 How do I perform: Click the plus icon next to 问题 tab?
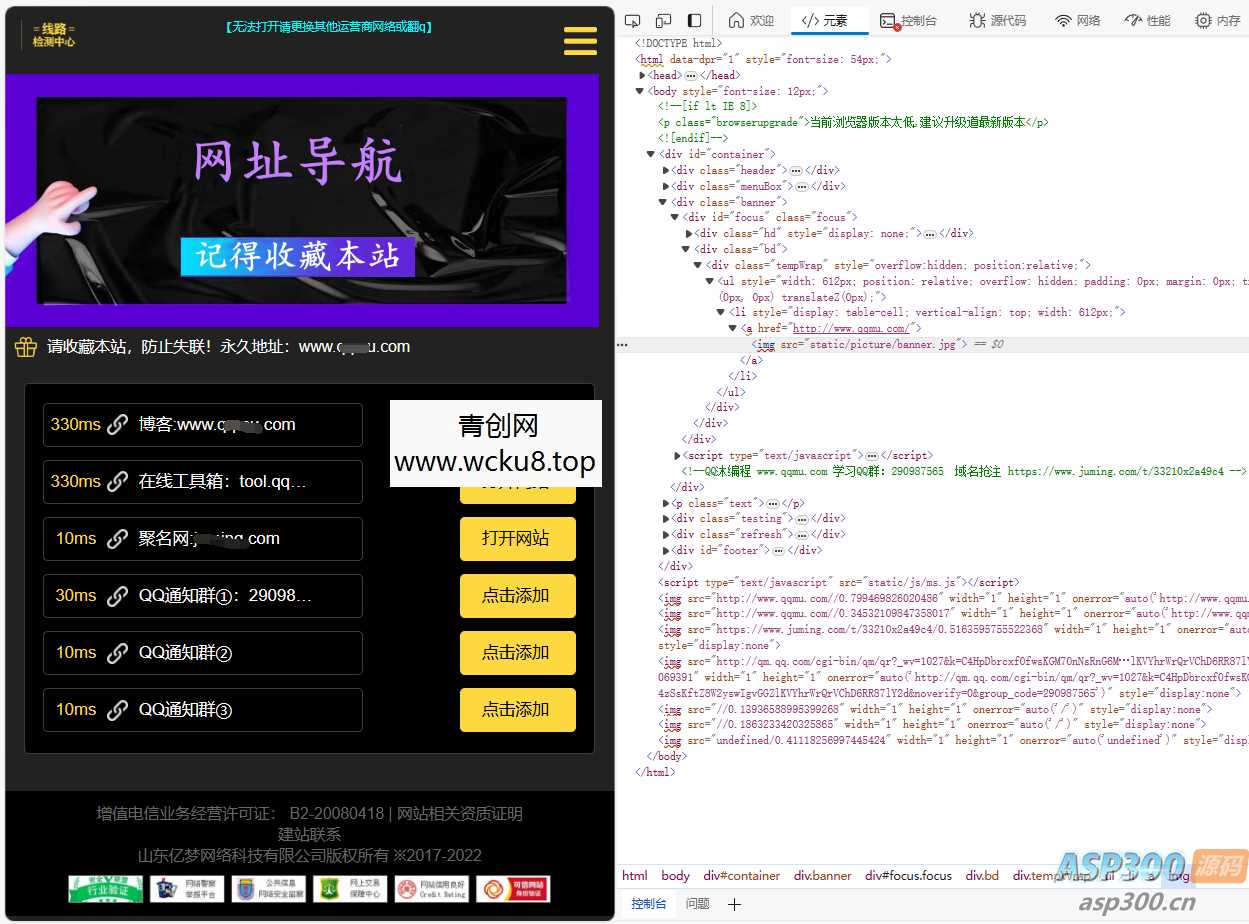pyautogui.click(x=734, y=903)
